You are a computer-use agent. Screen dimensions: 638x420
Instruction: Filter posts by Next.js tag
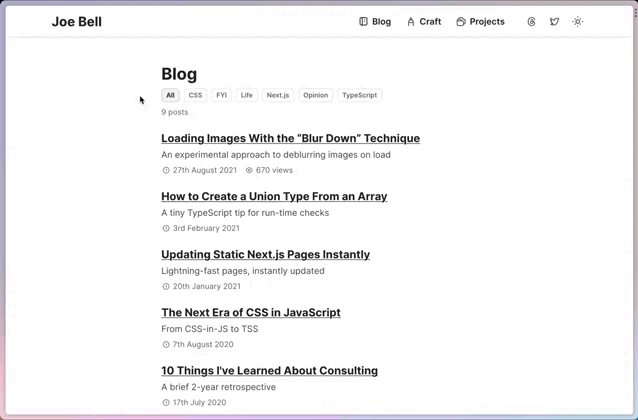point(278,95)
